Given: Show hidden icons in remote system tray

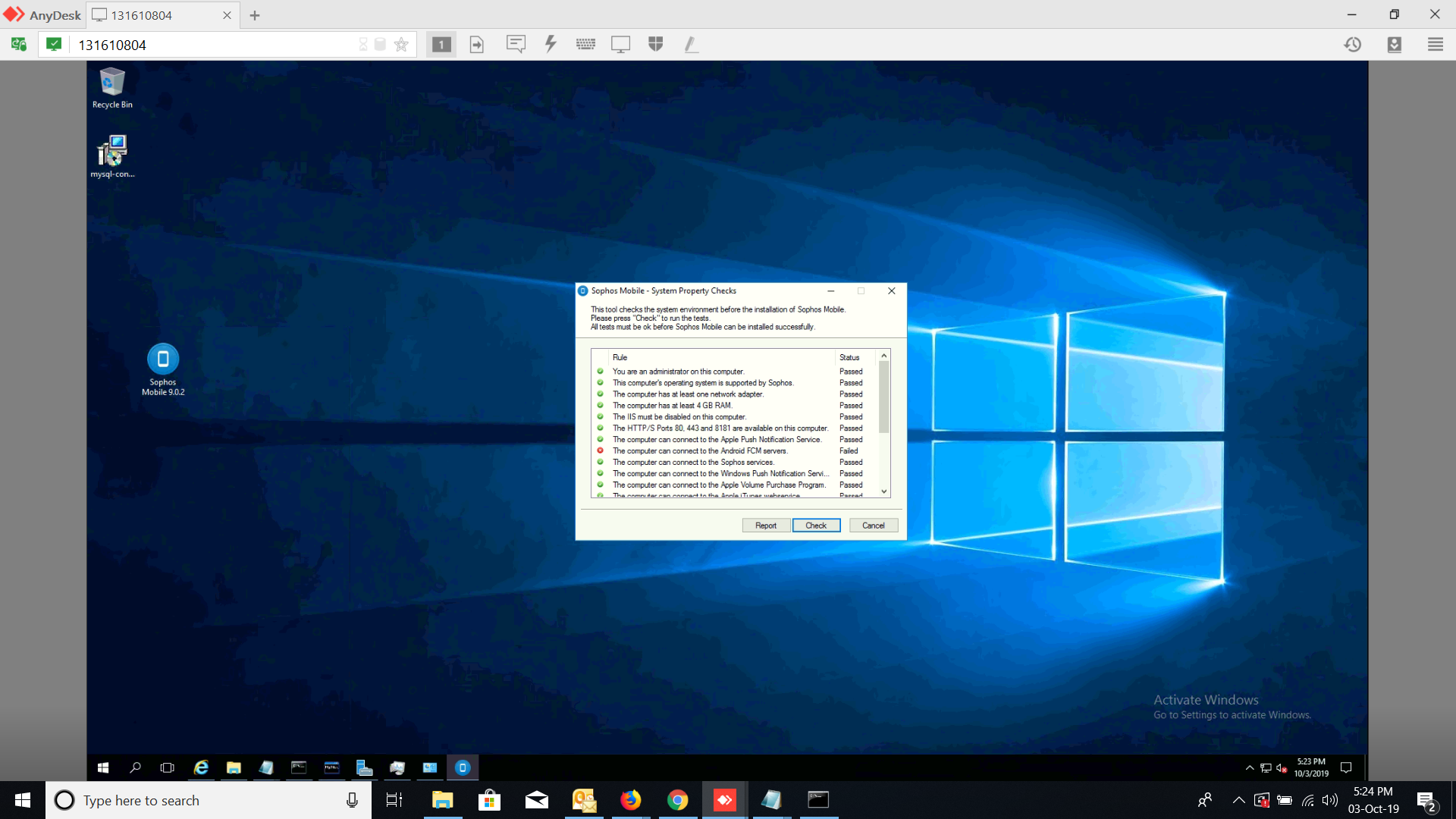Looking at the screenshot, I should (1250, 767).
